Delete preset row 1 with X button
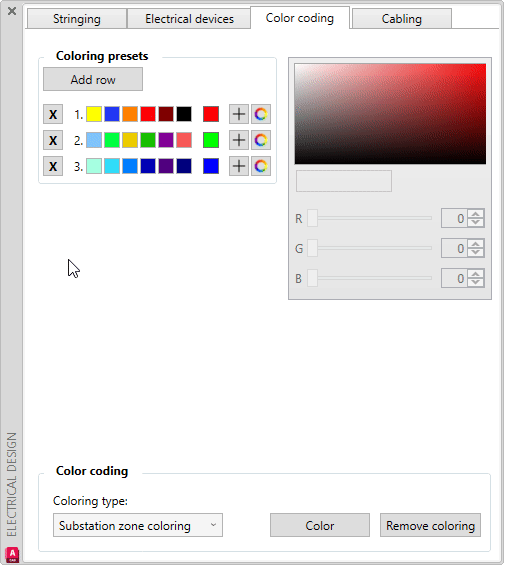The height and width of the screenshot is (566, 505). click(x=53, y=114)
